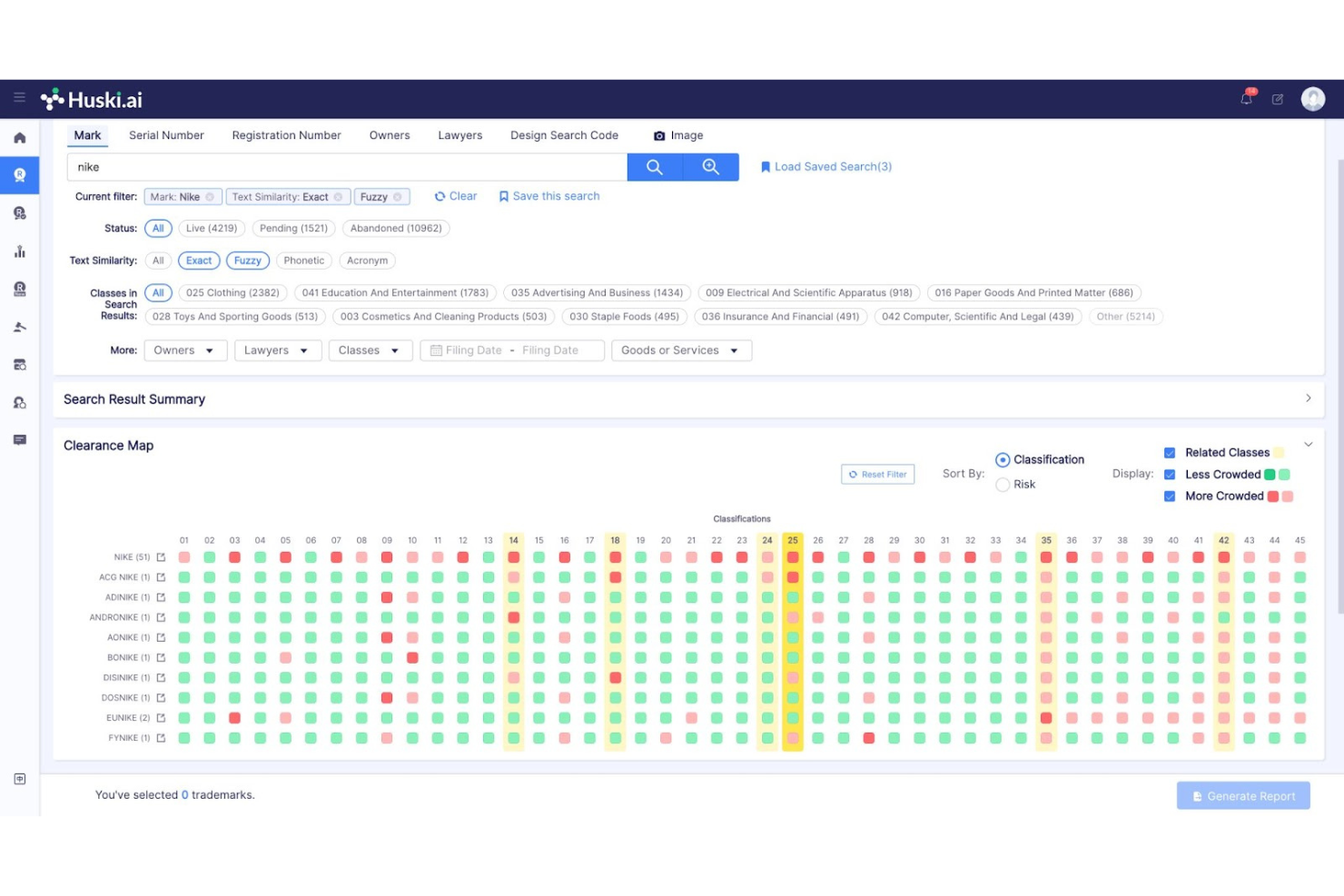The image size is (1344, 896).
Task: Open the Owners dropdown
Action: point(185,350)
